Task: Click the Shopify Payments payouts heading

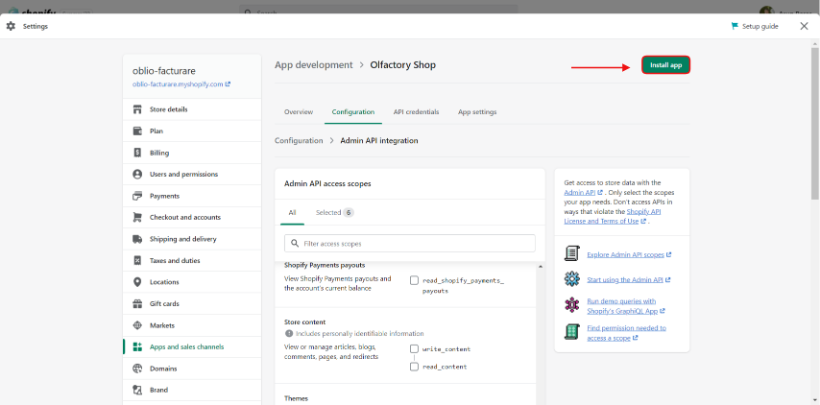Action: coord(324,265)
